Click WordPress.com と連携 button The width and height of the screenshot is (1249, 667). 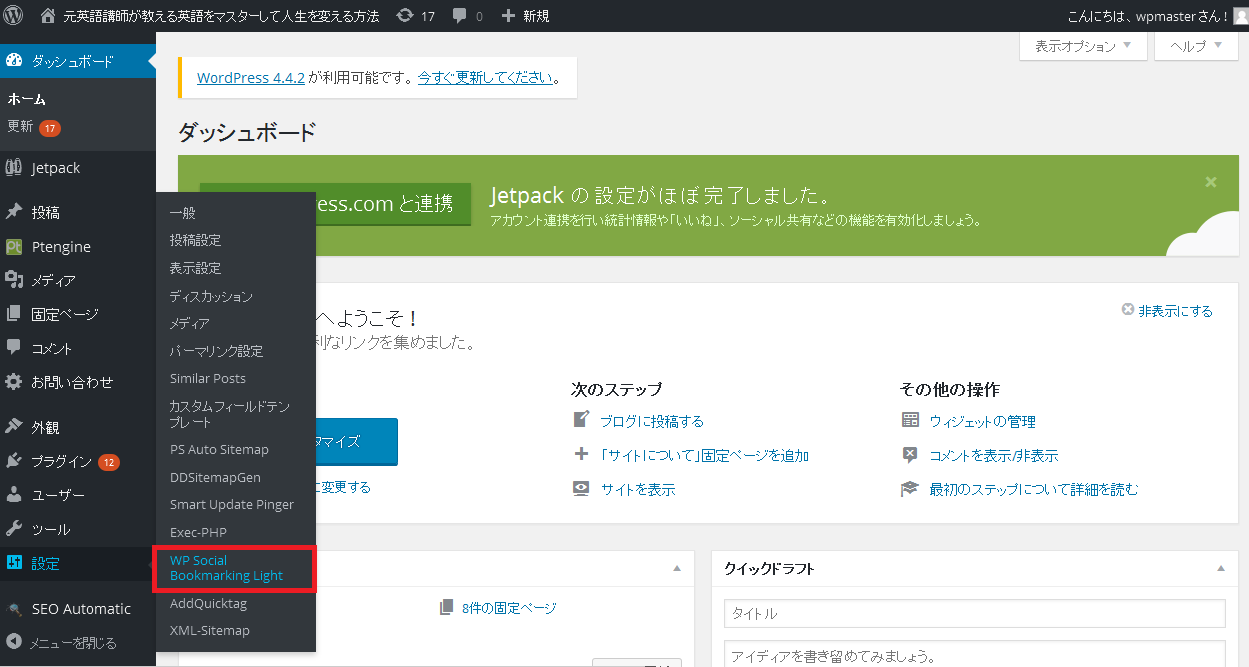click(393, 204)
